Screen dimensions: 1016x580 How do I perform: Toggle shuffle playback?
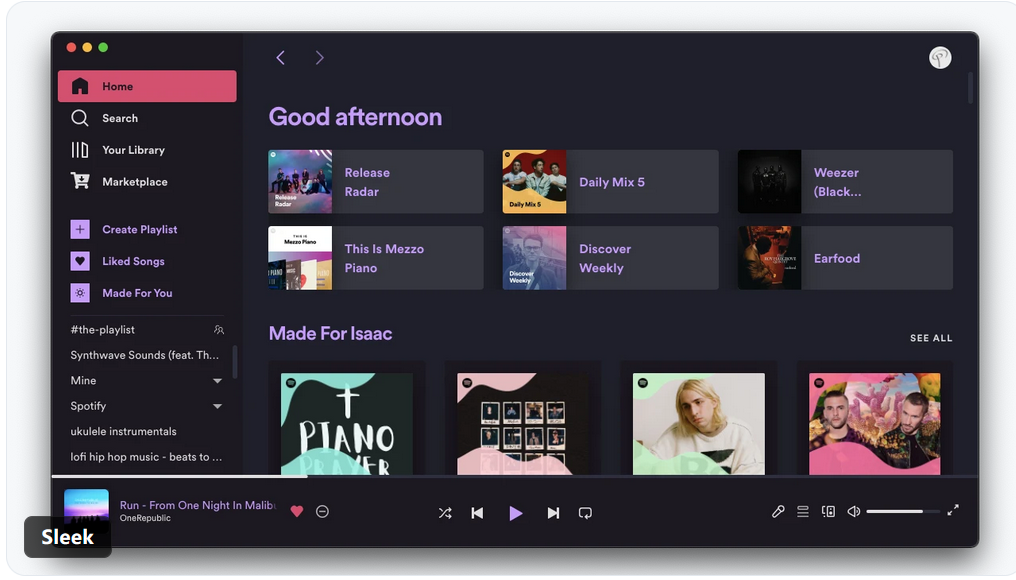click(444, 513)
